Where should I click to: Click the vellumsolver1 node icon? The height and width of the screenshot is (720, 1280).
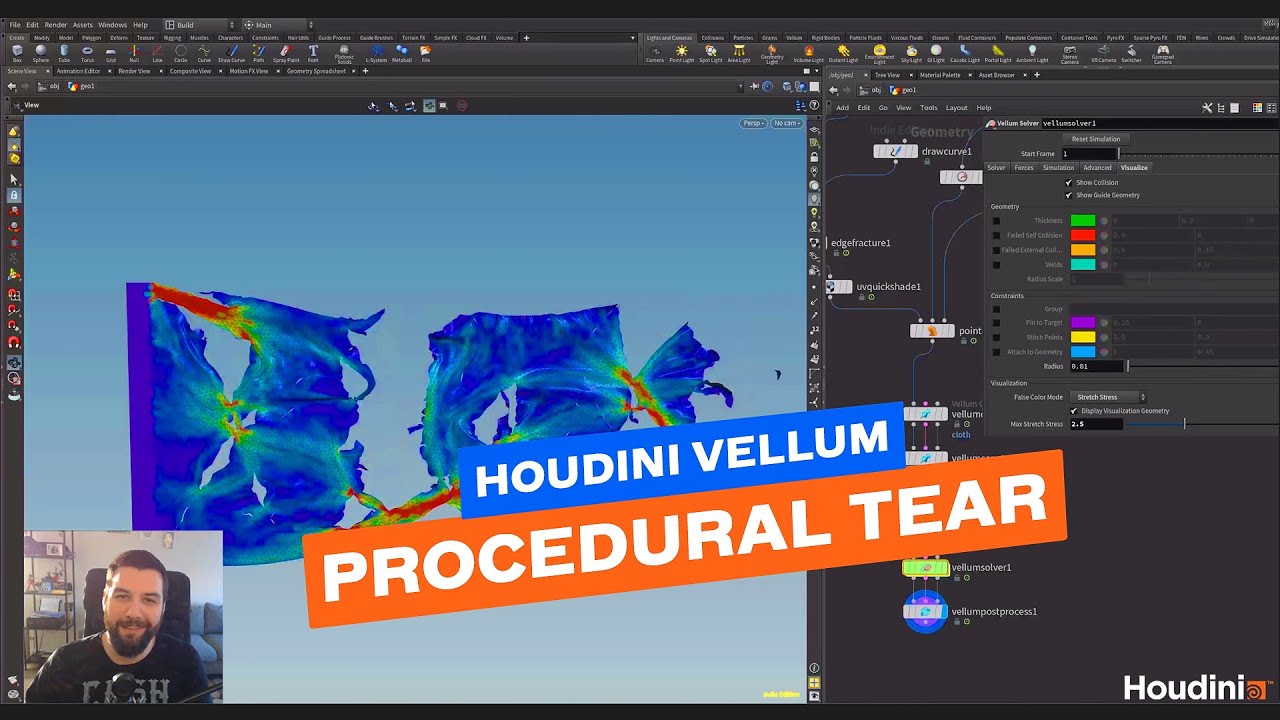(x=926, y=568)
